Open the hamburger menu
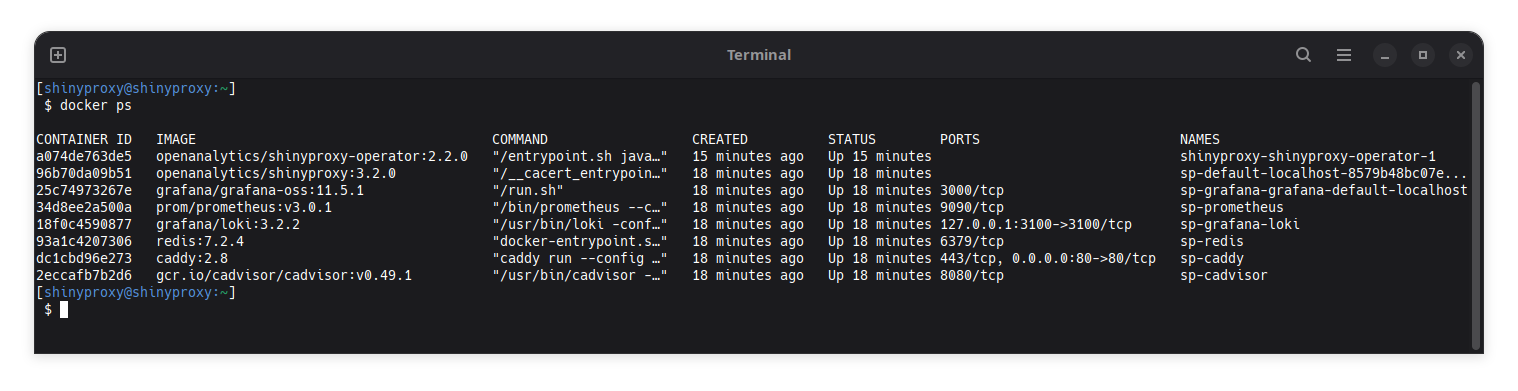Image resolution: width=1518 pixels, height=391 pixels. click(1344, 55)
